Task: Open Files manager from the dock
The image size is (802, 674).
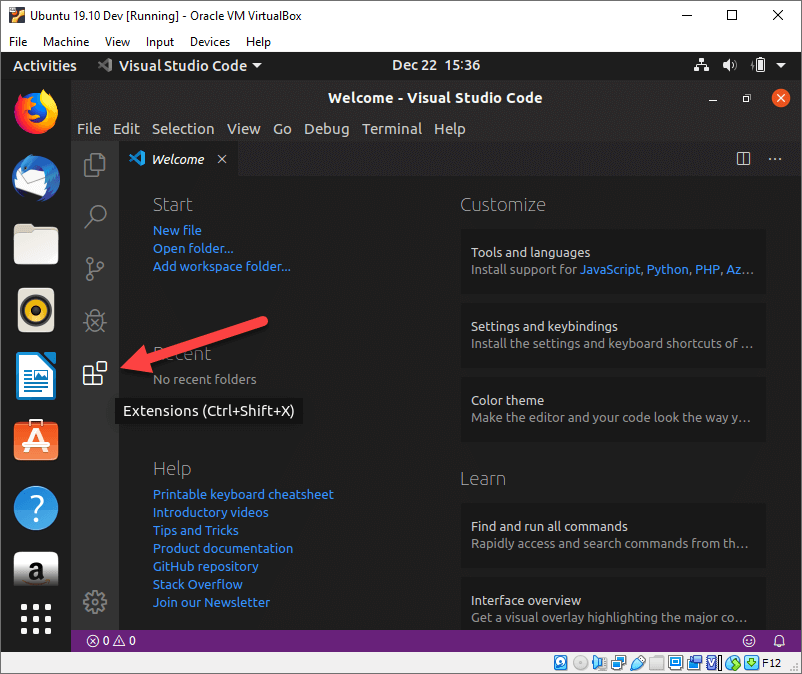Action: (36, 244)
